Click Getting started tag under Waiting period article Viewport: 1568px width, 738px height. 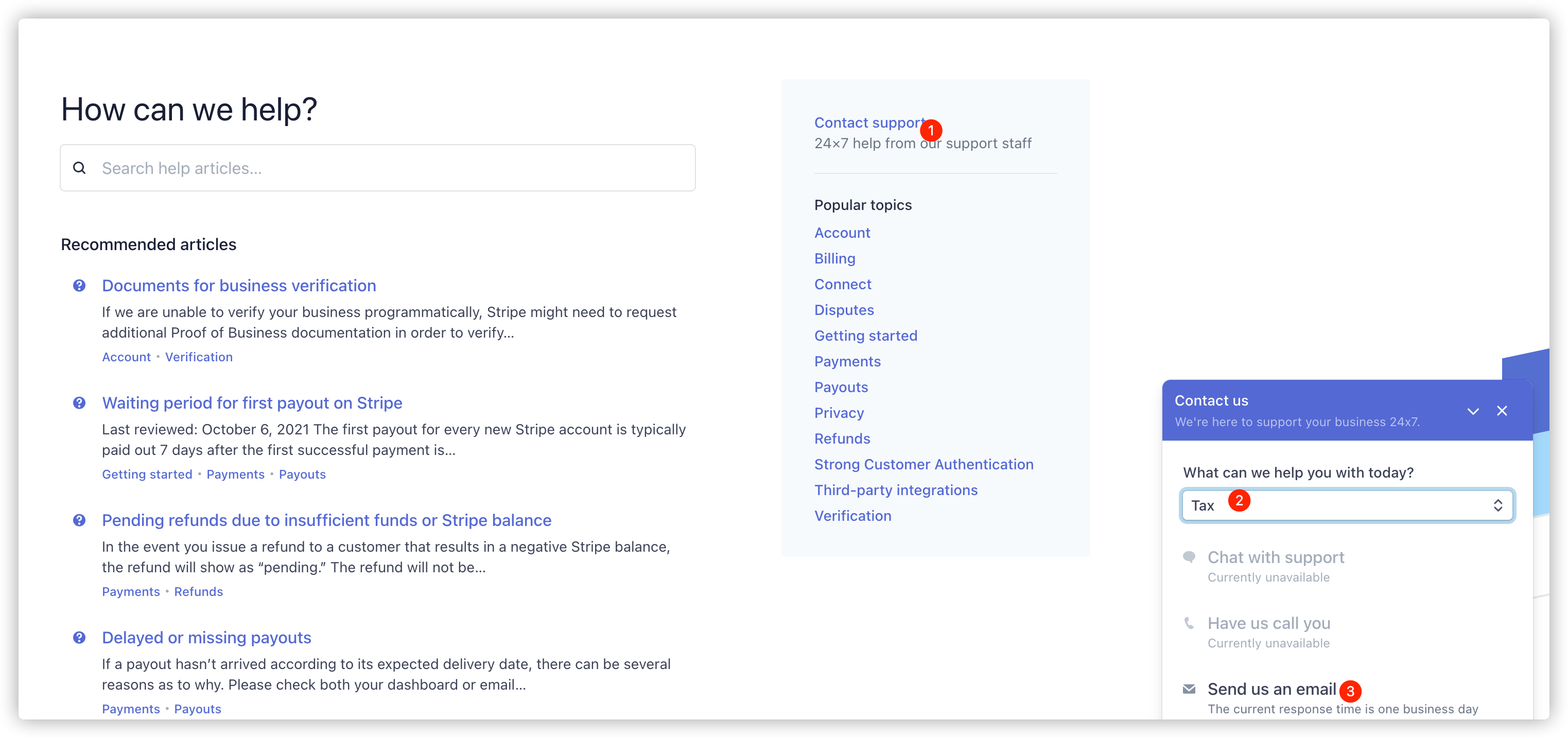(147, 475)
